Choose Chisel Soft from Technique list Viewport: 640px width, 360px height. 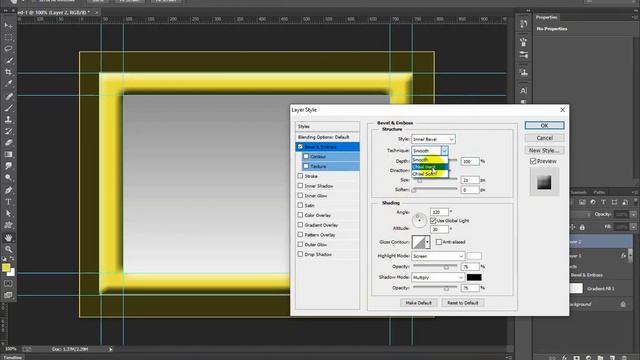(430, 174)
